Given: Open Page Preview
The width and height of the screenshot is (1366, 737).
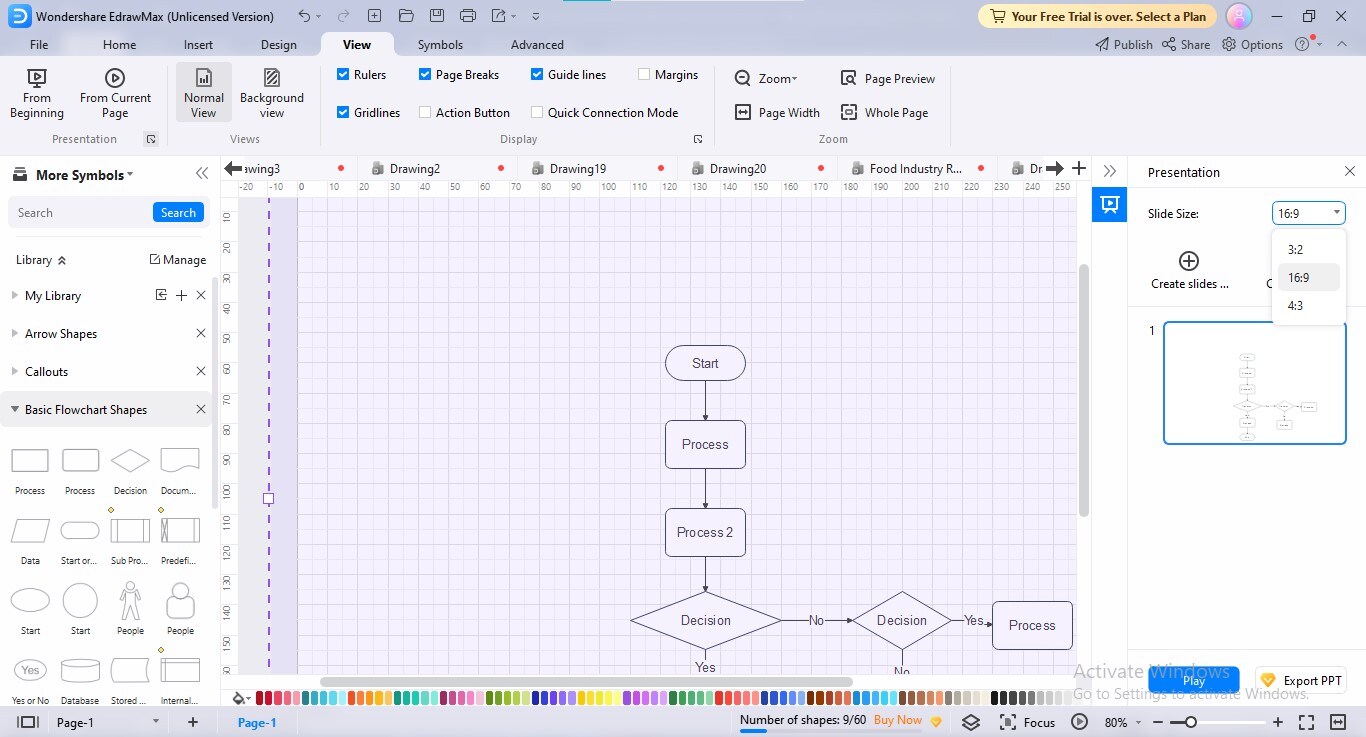Looking at the screenshot, I should [888, 79].
